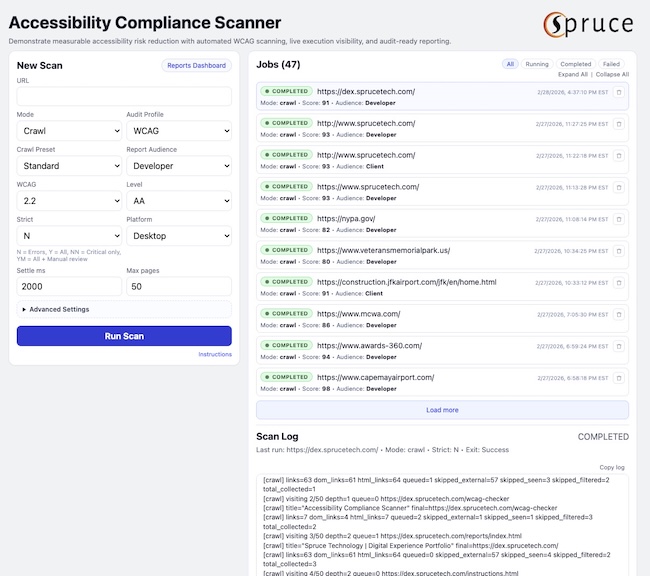Delete the construction.jfkairport.com job
The image size is (650, 576).
618,283
